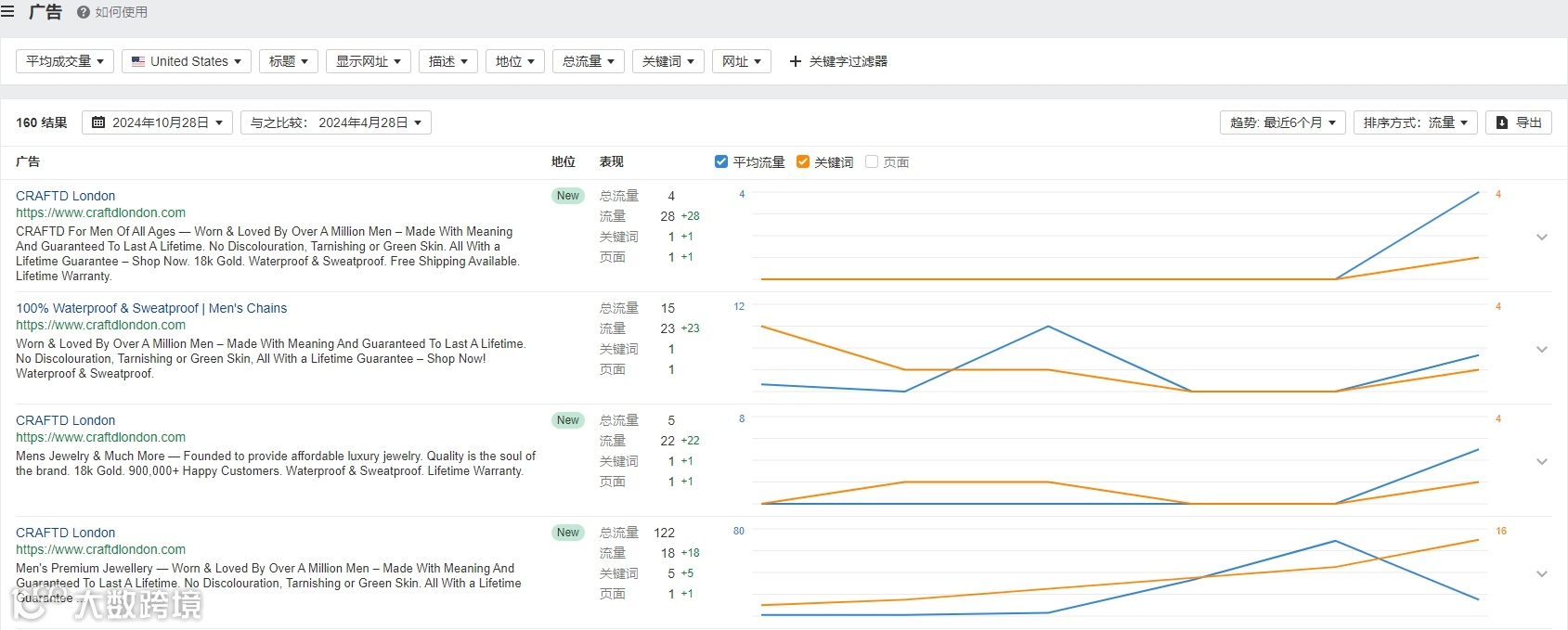Open the 平均成交量 dropdown
This screenshot has height=630, width=1568.
[65, 61]
